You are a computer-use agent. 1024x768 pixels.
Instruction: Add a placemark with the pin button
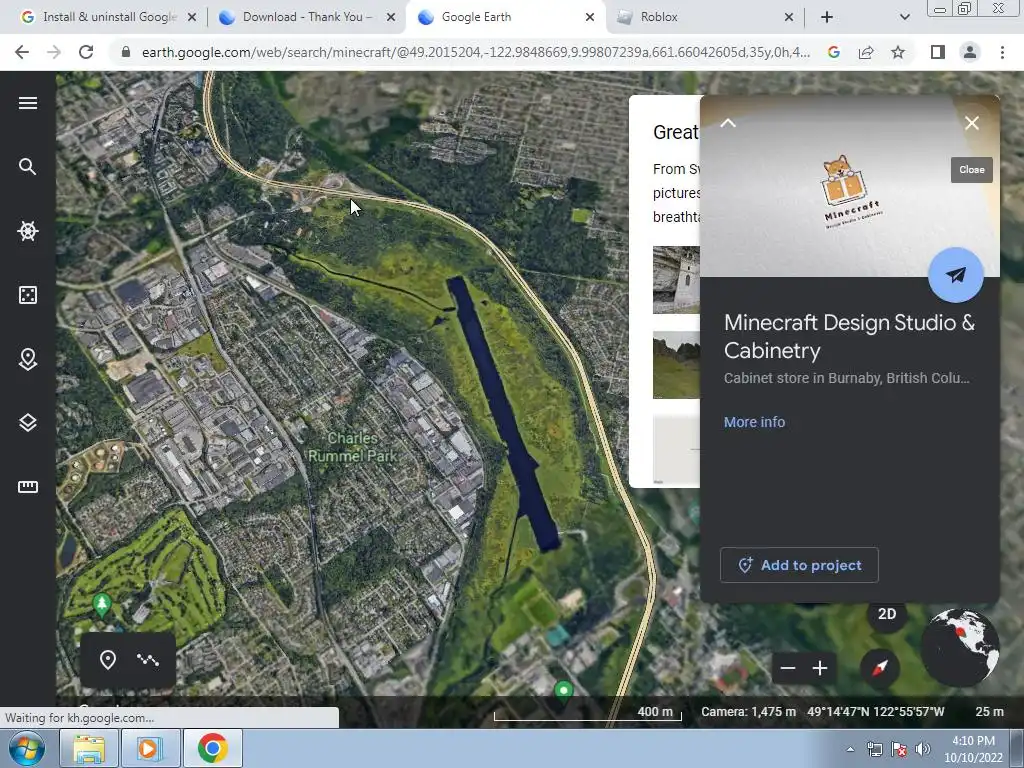pos(108,660)
